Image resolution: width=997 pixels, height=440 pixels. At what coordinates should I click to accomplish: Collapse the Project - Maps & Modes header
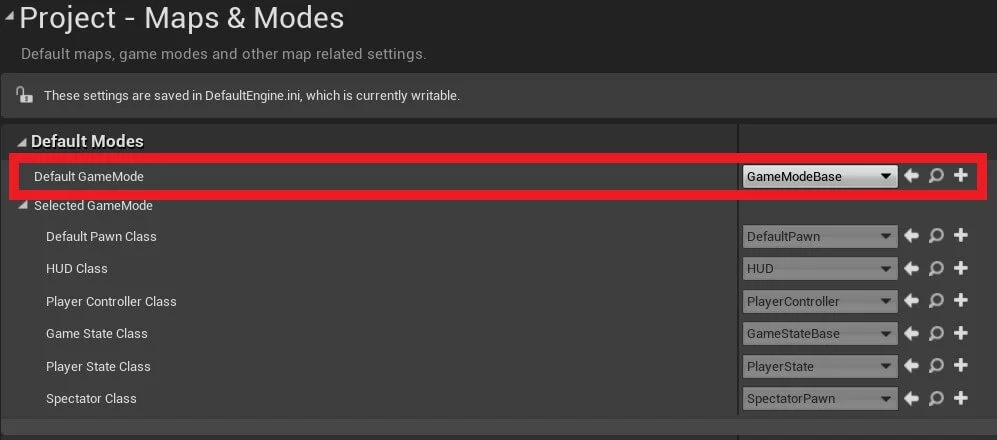point(9,17)
